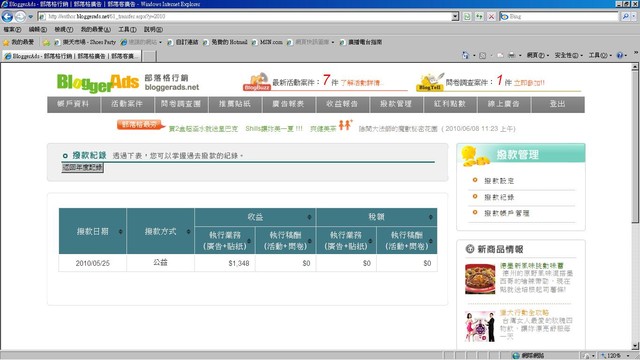Open 撥款設定 in the sidebar

pyautogui.click(x=499, y=181)
